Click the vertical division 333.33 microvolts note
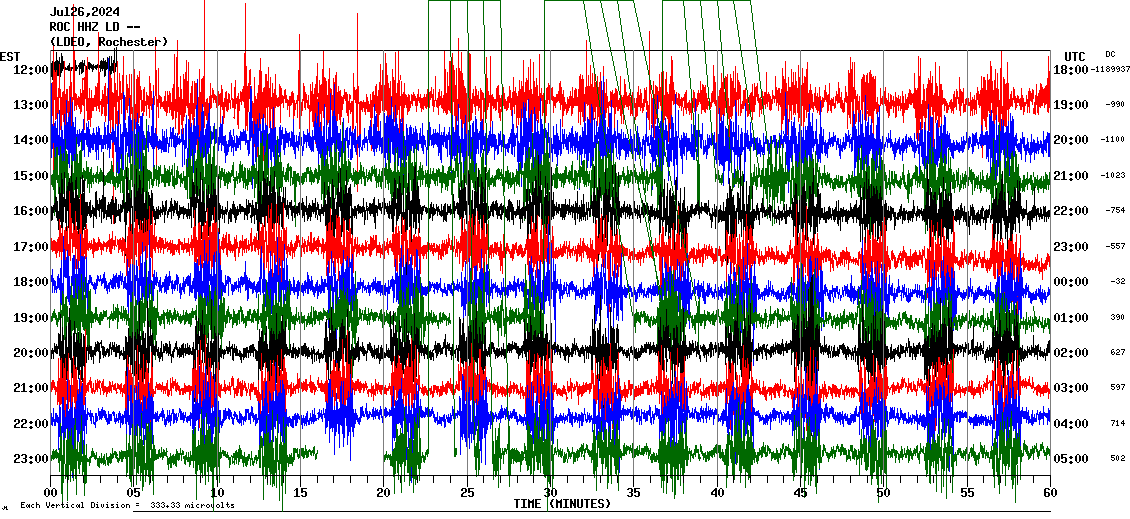 [x=127, y=505]
